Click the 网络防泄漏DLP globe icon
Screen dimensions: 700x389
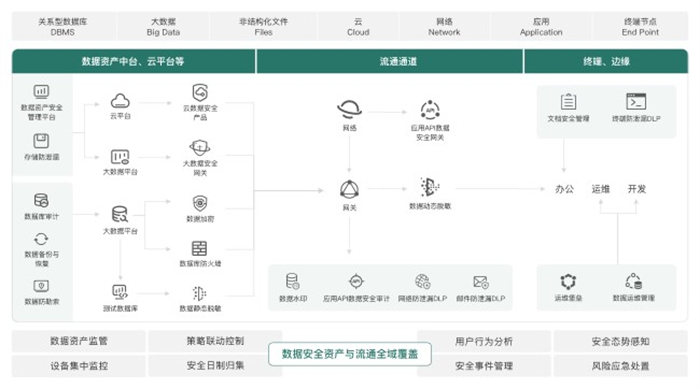coord(422,281)
